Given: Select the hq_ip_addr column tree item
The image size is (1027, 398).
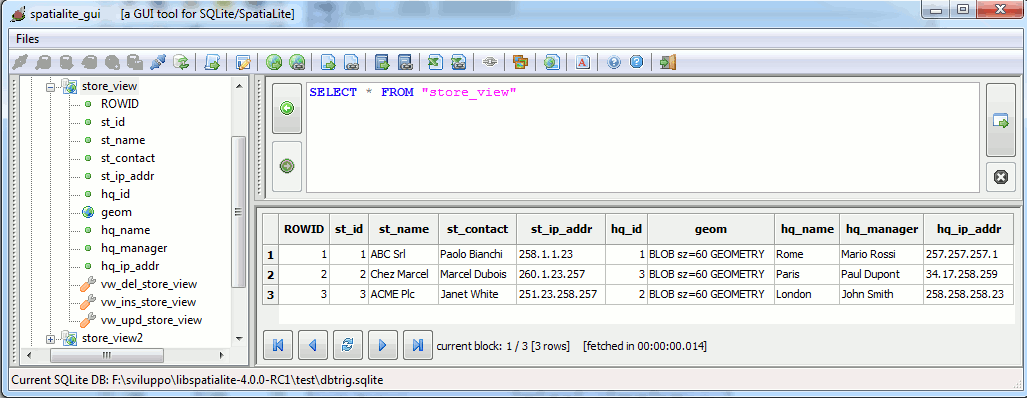Looking at the screenshot, I should (x=130, y=266).
